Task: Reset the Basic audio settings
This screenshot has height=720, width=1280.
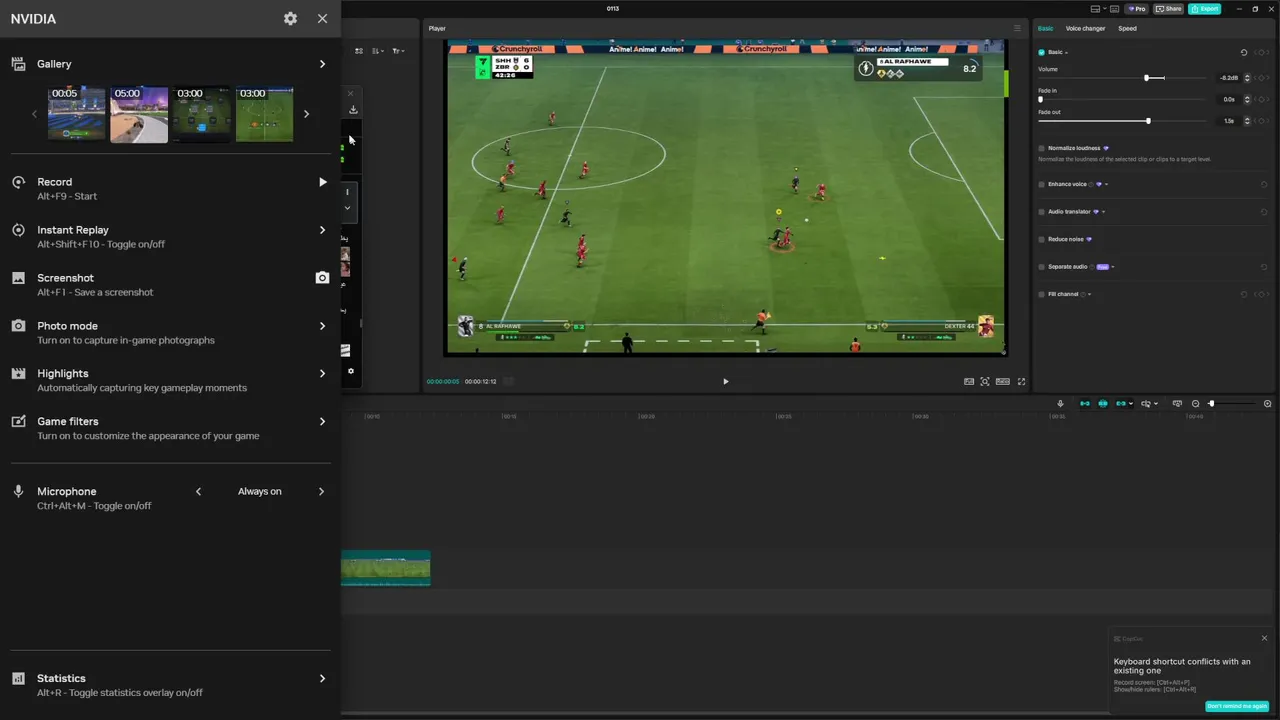Action: point(1244,52)
